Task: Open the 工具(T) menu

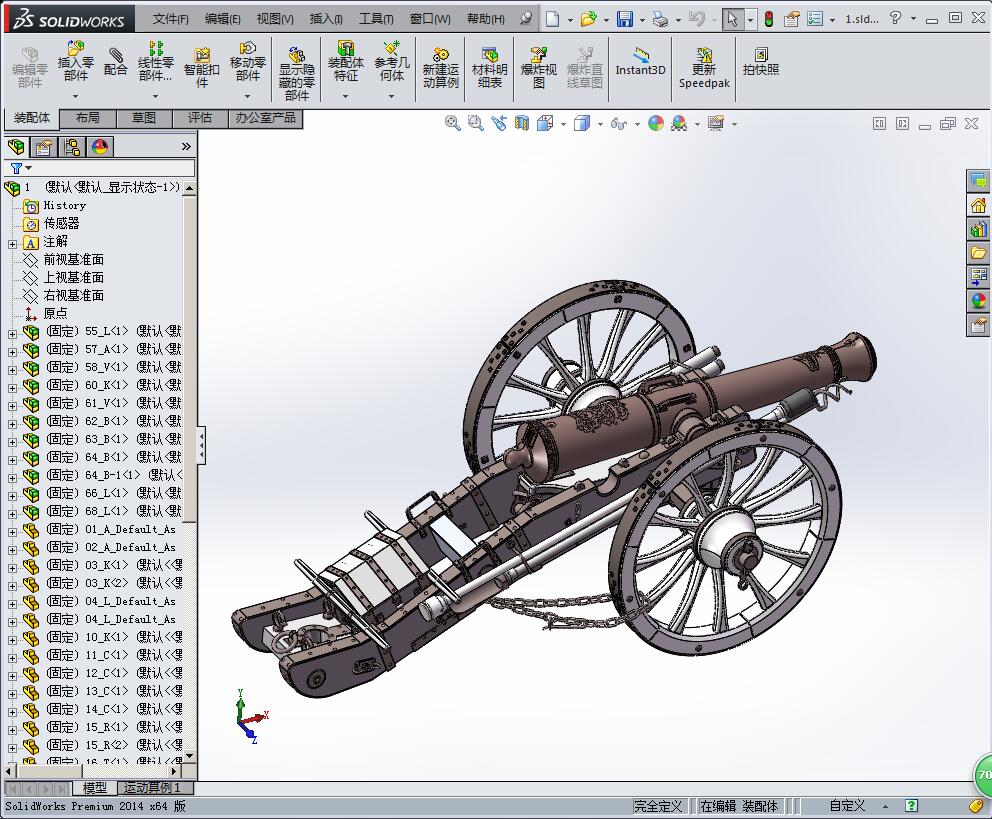Action: pyautogui.click(x=376, y=19)
